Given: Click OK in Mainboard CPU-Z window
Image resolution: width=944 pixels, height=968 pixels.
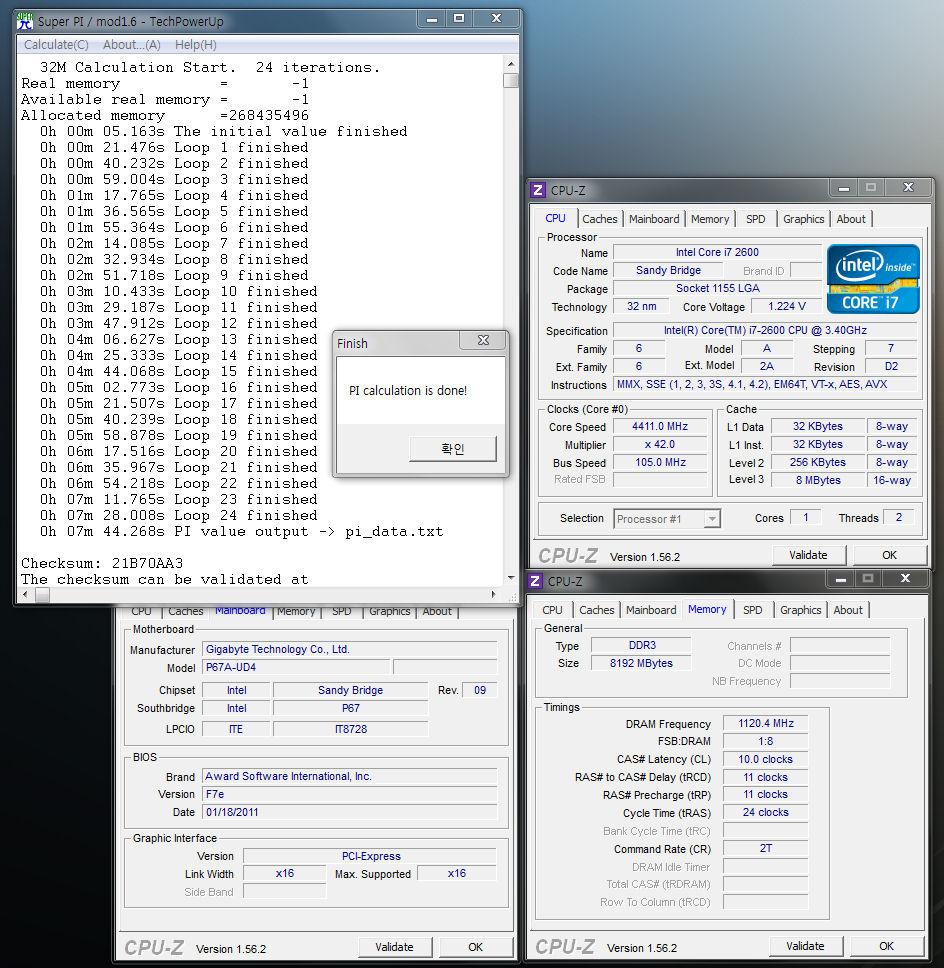Looking at the screenshot, I should 475,947.
